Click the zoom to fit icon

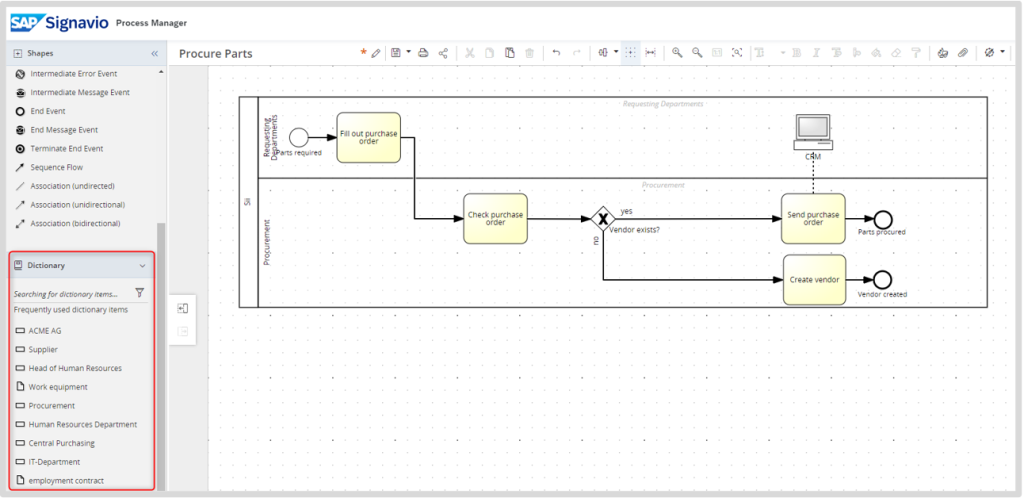click(737, 53)
